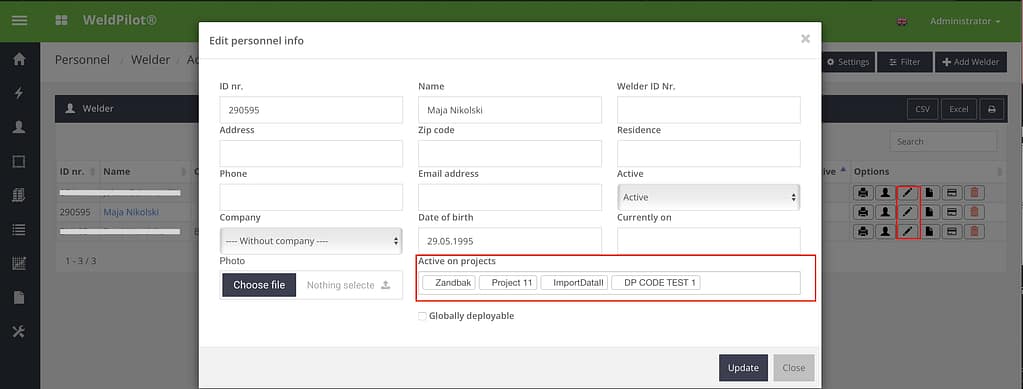The width and height of the screenshot is (1023, 389).
Task: Select the DP CODE TEST 1 tag
Action: point(656,283)
